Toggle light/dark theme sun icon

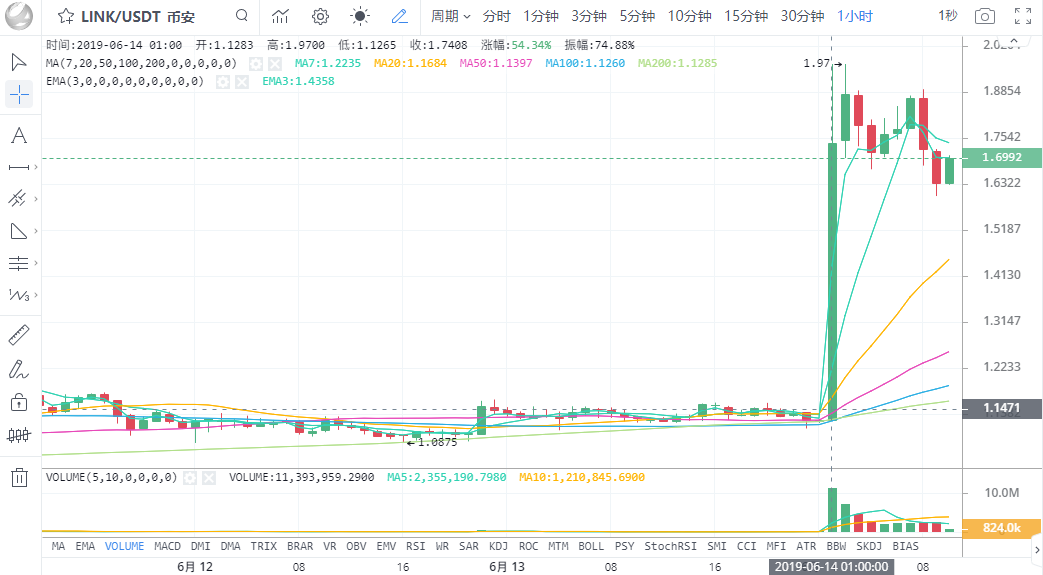tap(360, 16)
